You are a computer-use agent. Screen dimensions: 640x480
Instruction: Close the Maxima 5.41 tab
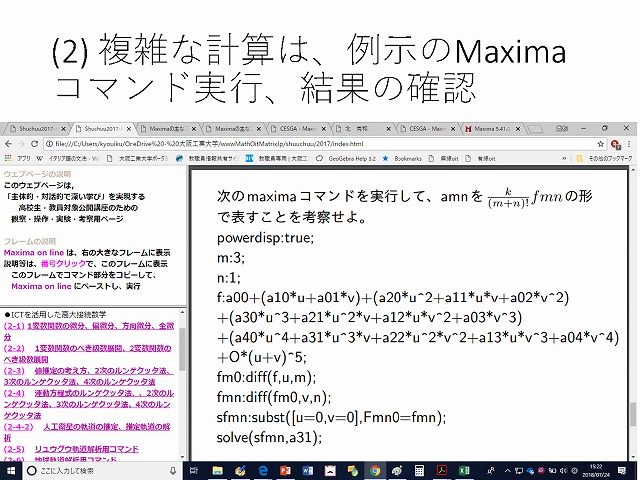(x=518, y=129)
